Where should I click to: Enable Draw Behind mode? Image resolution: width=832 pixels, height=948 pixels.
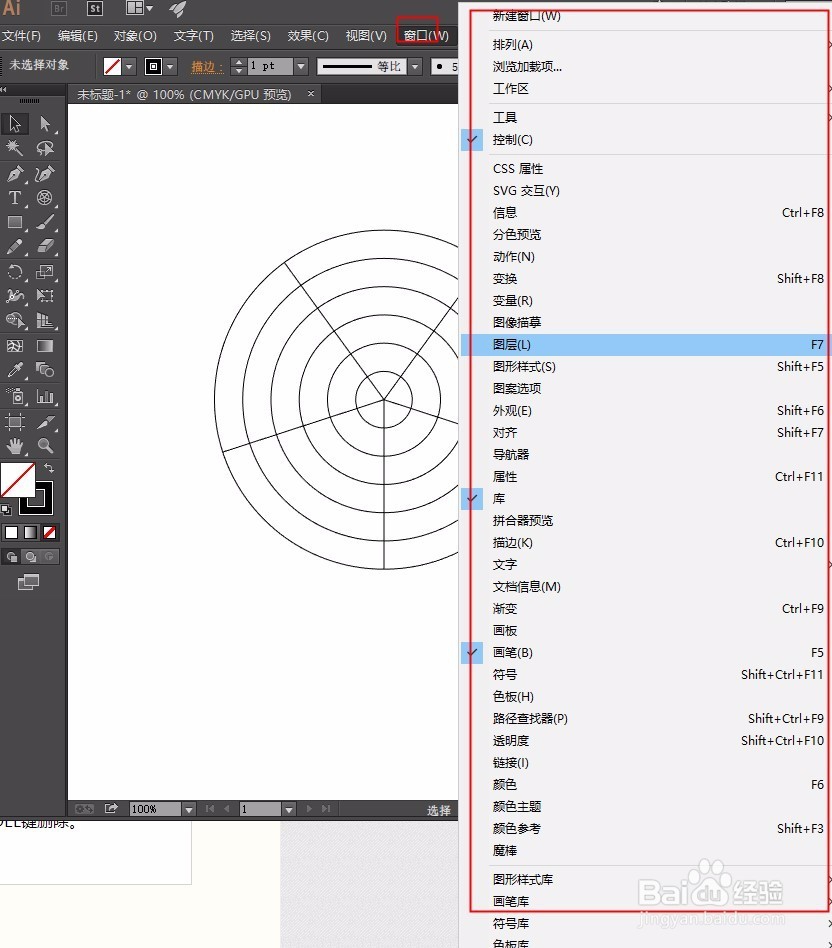coord(31,556)
